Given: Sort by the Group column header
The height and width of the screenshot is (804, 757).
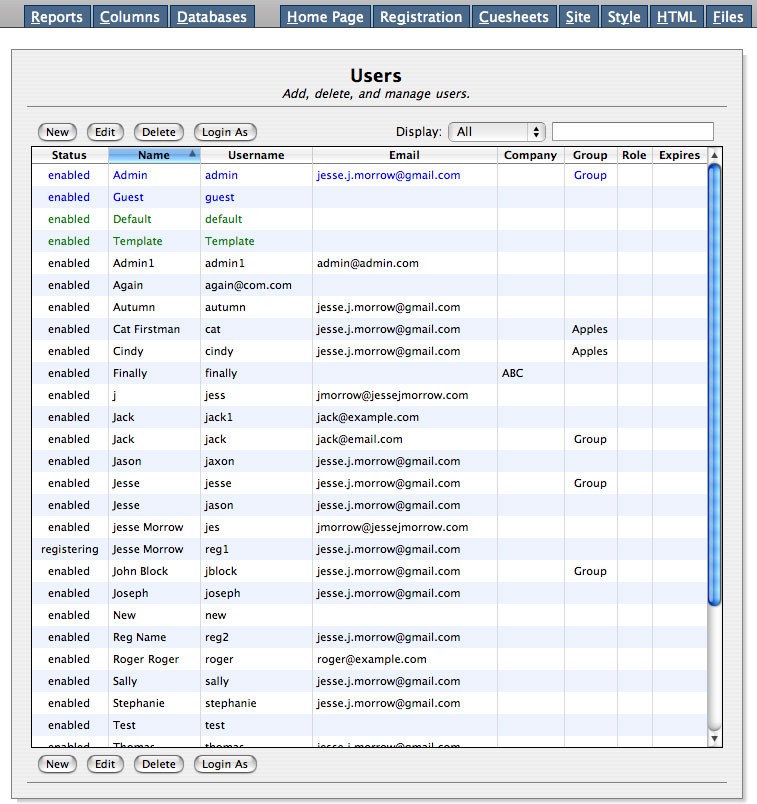Looking at the screenshot, I should coord(590,155).
